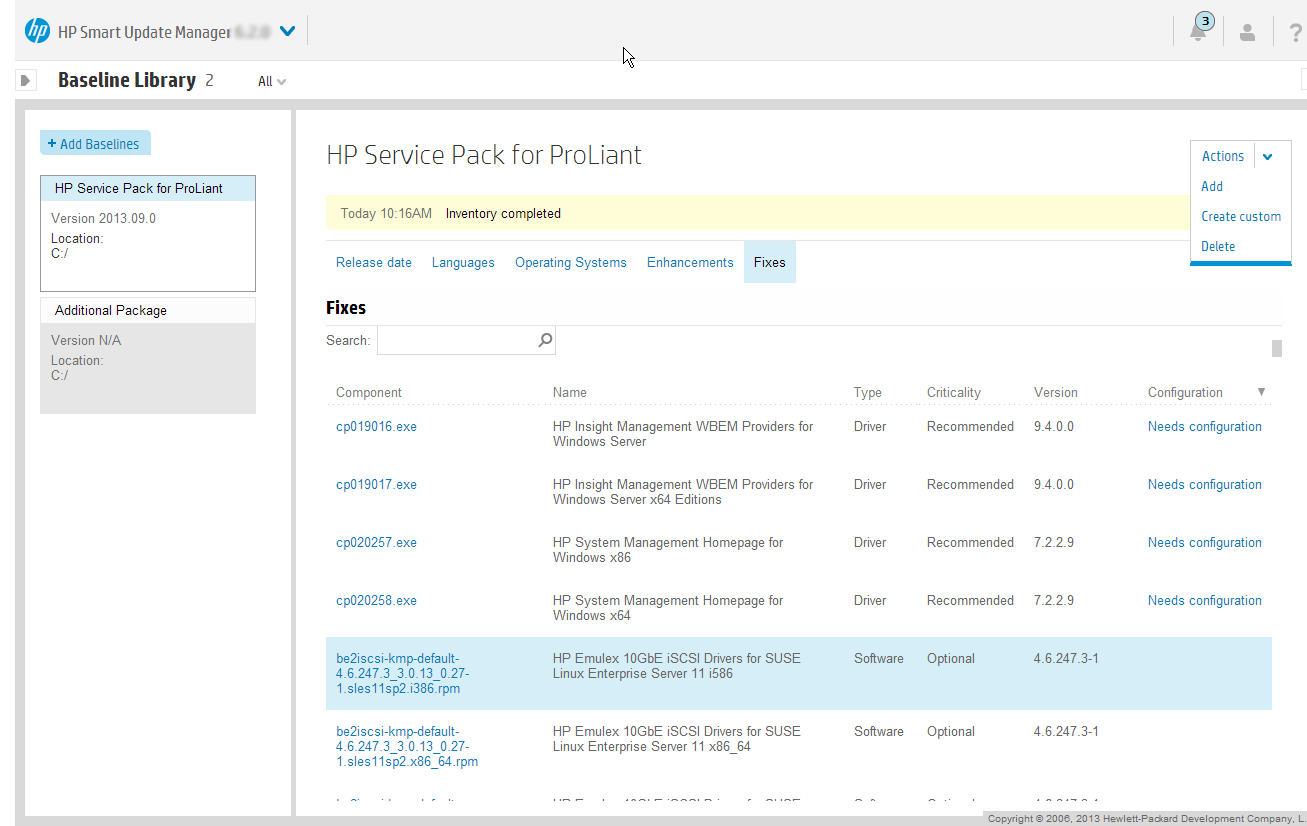Click Version N/A in Additional Package card

[86, 340]
